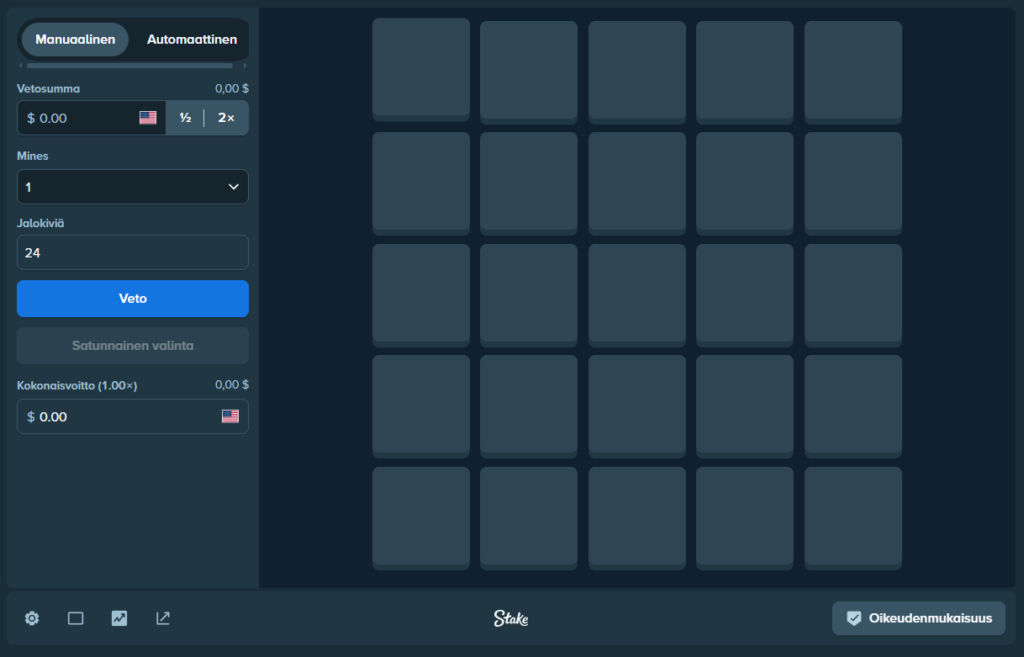Toggle theater mode rectangle icon
The height and width of the screenshot is (657, 1024).
tap(75, 618)
